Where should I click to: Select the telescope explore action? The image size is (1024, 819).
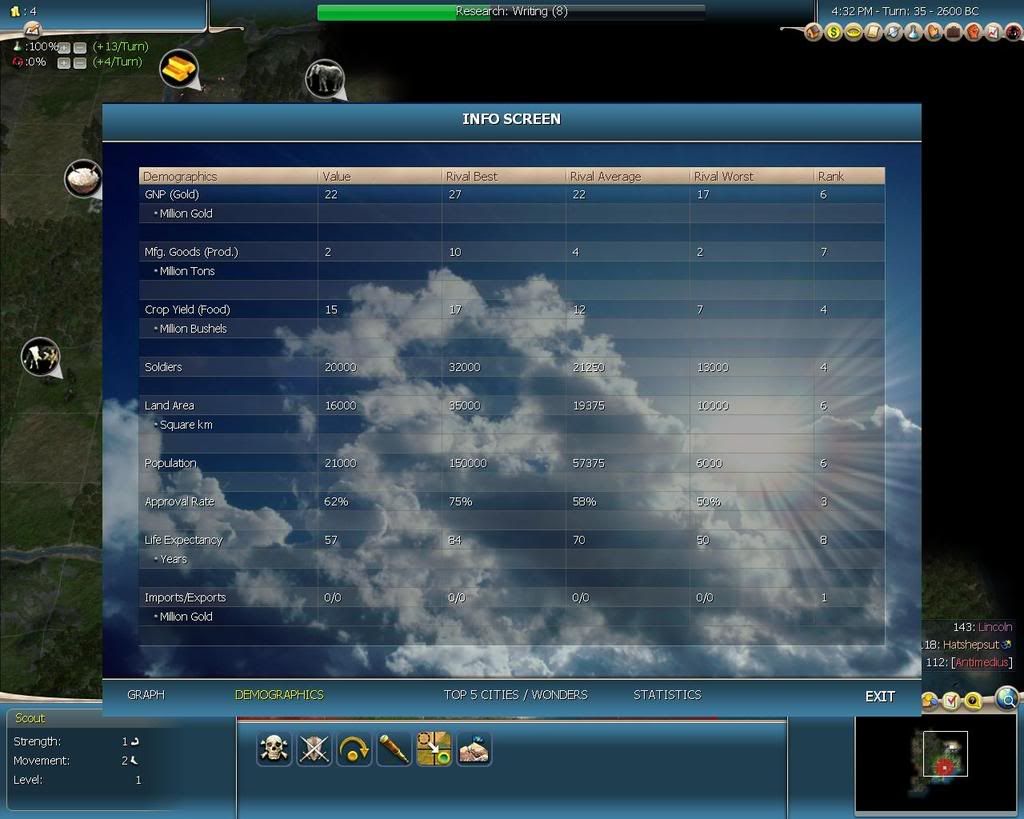tap(394, 748)
